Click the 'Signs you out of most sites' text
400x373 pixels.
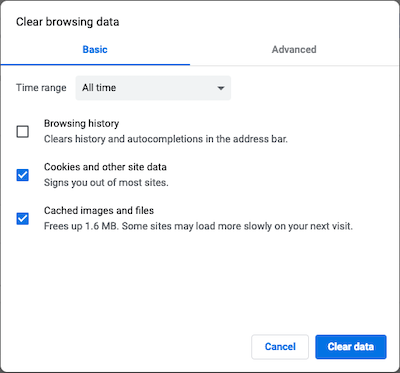[x=106, y=182]
